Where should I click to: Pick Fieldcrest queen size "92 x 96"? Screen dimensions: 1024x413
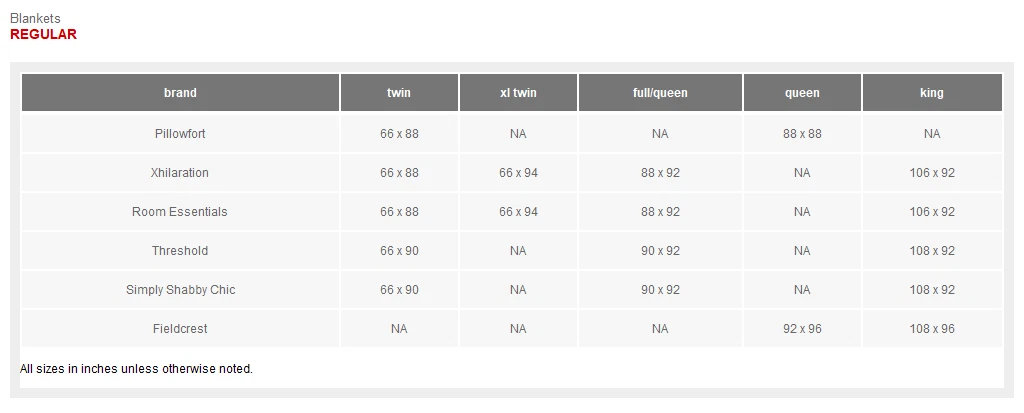click(803, 329)
